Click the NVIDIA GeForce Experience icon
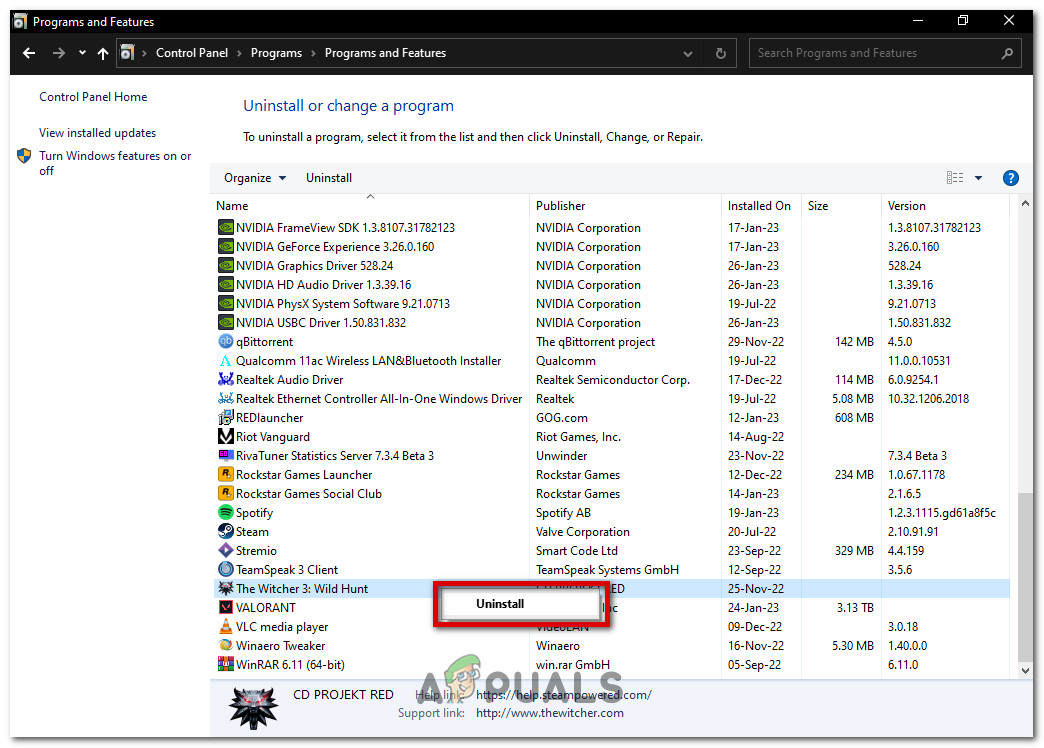The height and width of the screenshot is (748, 1044). (x=226, y=246)
